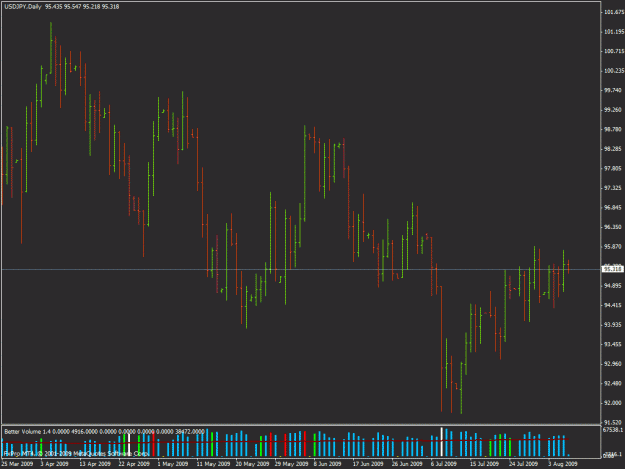
Task: Click the 11 May 2009 date label
Action: [x=213, y=464]
